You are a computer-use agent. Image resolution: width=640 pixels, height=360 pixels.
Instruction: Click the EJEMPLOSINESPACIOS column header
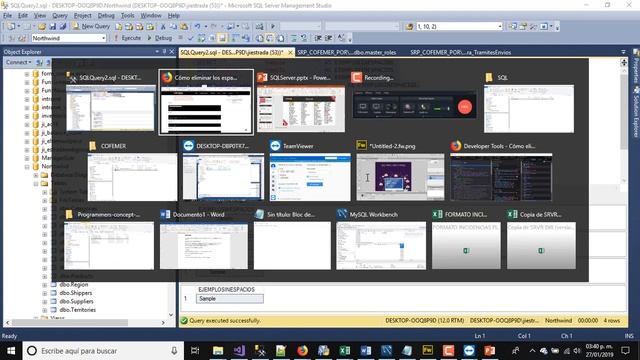coord(227,289)
